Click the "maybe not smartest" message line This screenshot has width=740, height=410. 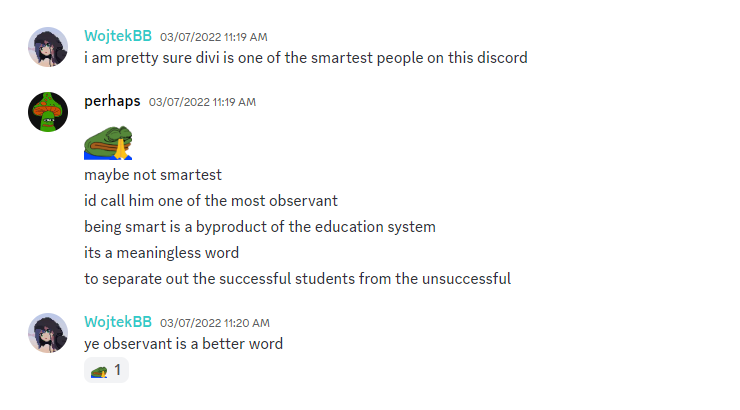pos(153,175)
